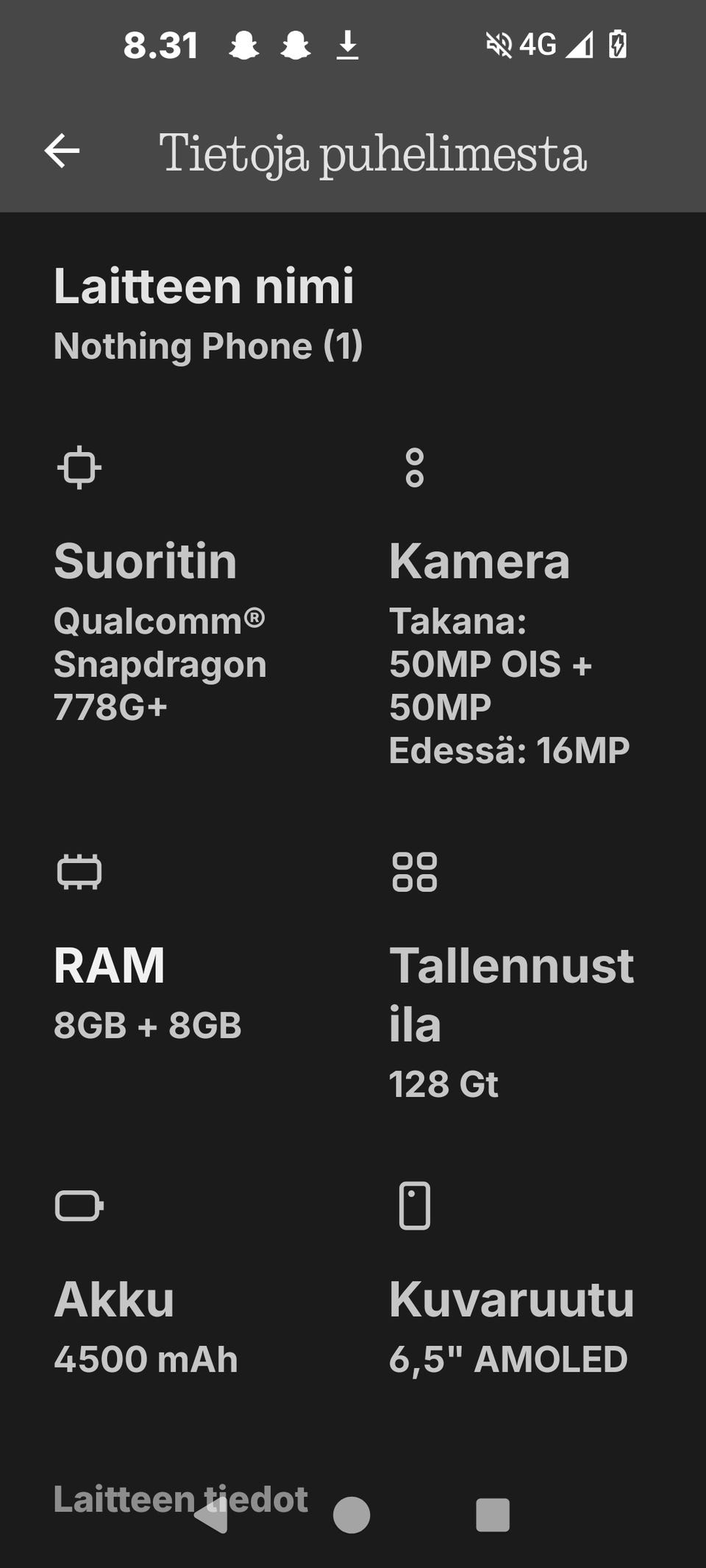
Task: Tap the battery charging status icon
Action: point(618,46)
